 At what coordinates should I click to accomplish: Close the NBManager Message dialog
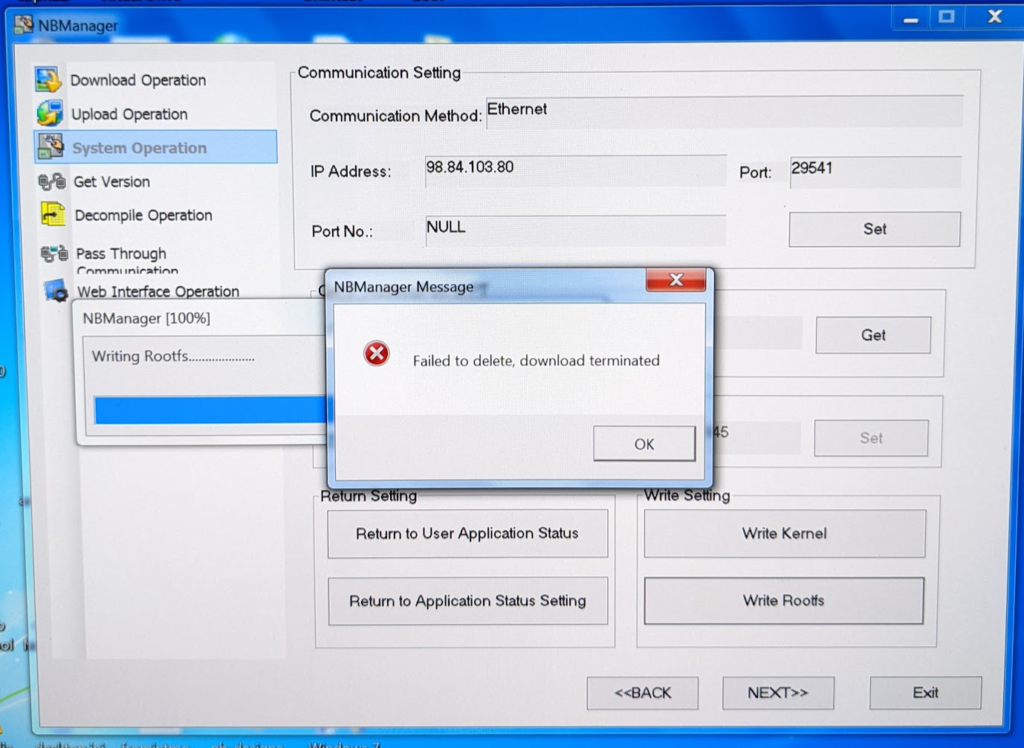click(676, 280)
